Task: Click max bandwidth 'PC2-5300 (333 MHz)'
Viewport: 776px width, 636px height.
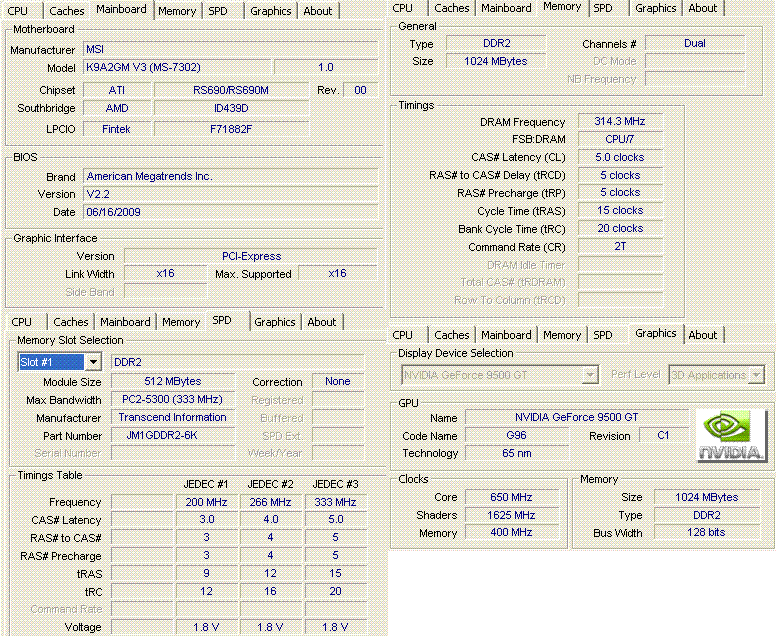Action: pyautogui.click(x=173, y=399)
